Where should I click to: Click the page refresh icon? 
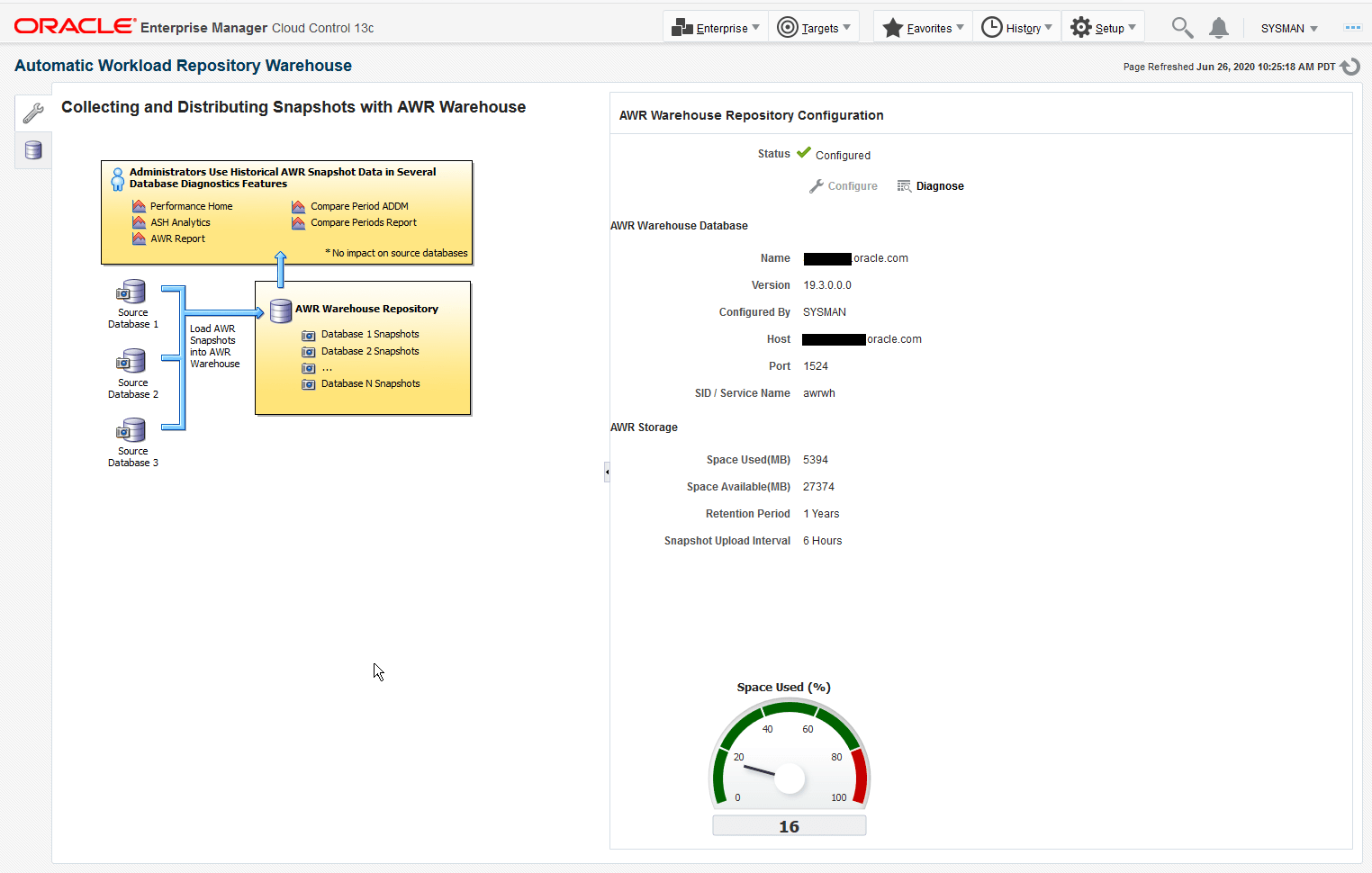click(1349, 66)
